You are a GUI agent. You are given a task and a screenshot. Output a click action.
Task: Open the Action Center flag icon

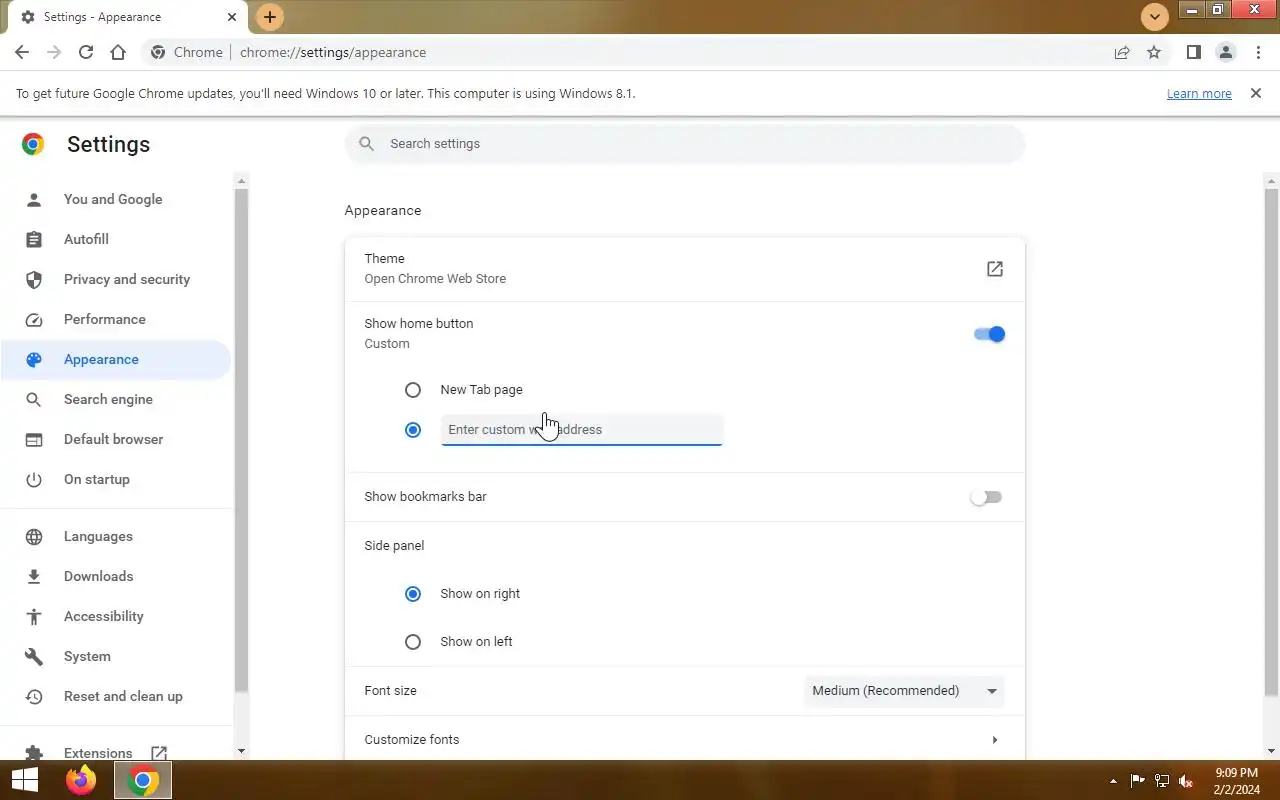pyautogui.click(x=1137, y=781)
